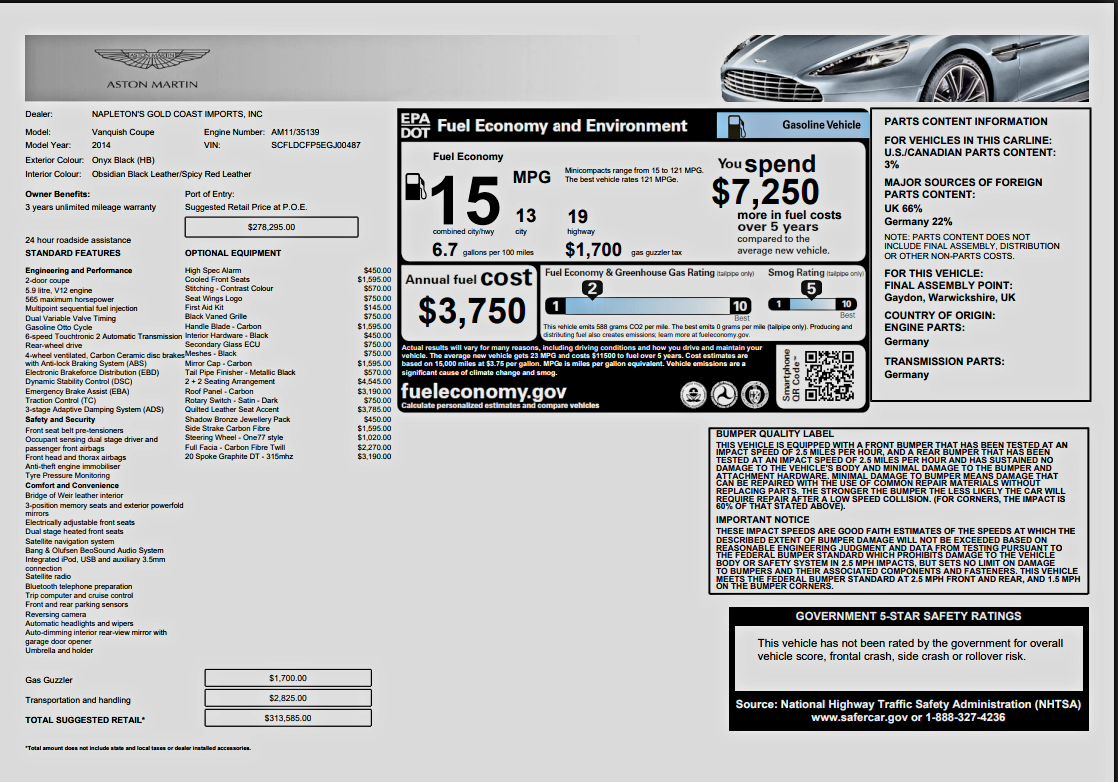Image resolution: width=1118 pixels, height=782 pixels.
Task: Select the $278,295.00 suggested retail price box
Action: coord(271,227)
